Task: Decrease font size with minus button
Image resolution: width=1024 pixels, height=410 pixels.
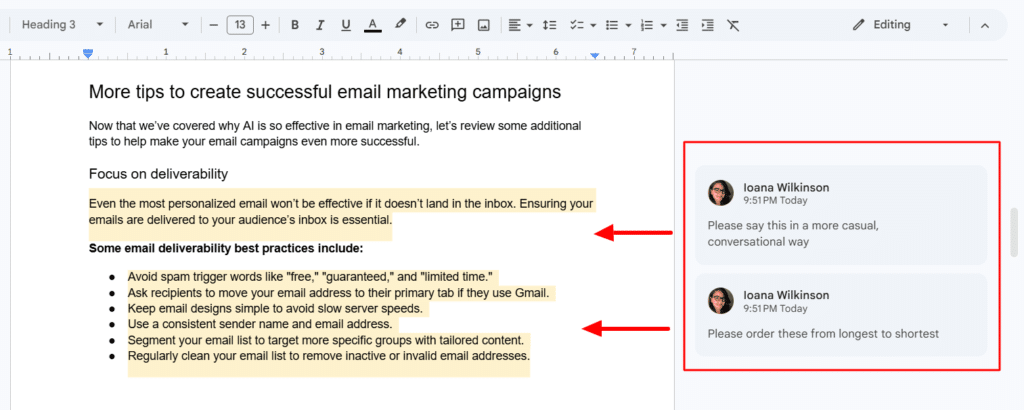Action: pyautogui.click(x=214, y=25)
